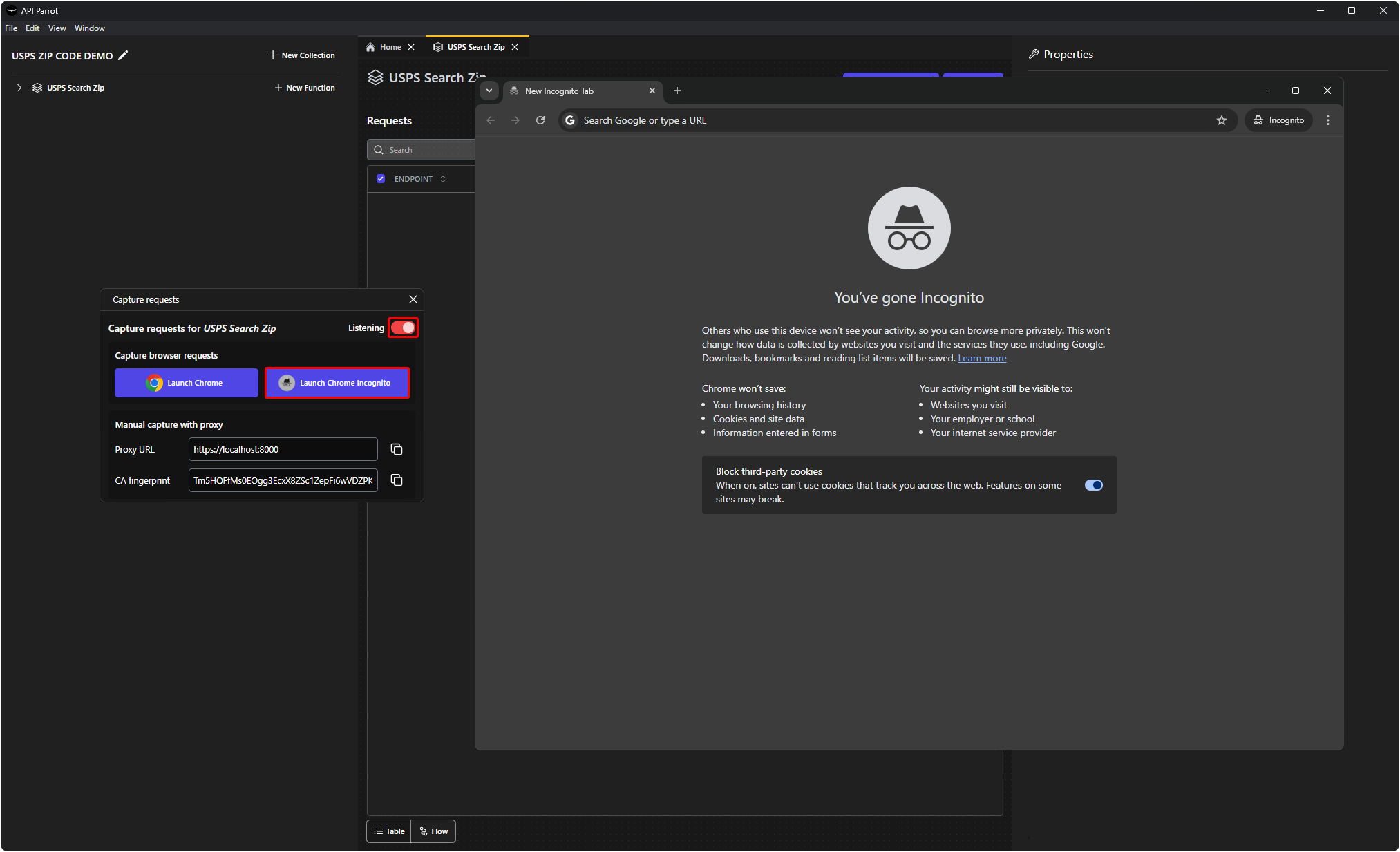Open Chrome three-dot menu
The width and height of the screenshot is (1400, 852).
(1328, 120)
